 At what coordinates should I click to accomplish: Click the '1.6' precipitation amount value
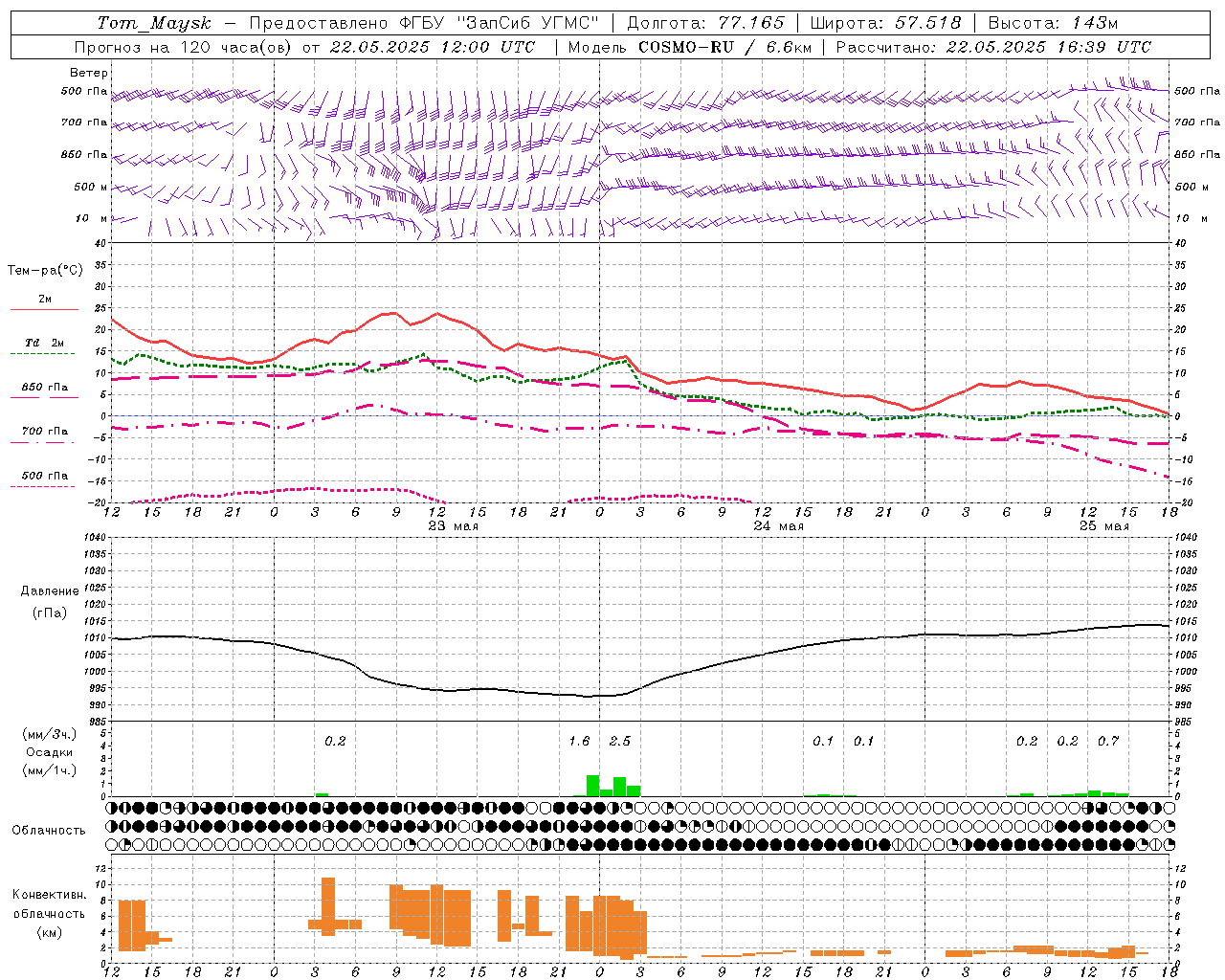[579, 741]
